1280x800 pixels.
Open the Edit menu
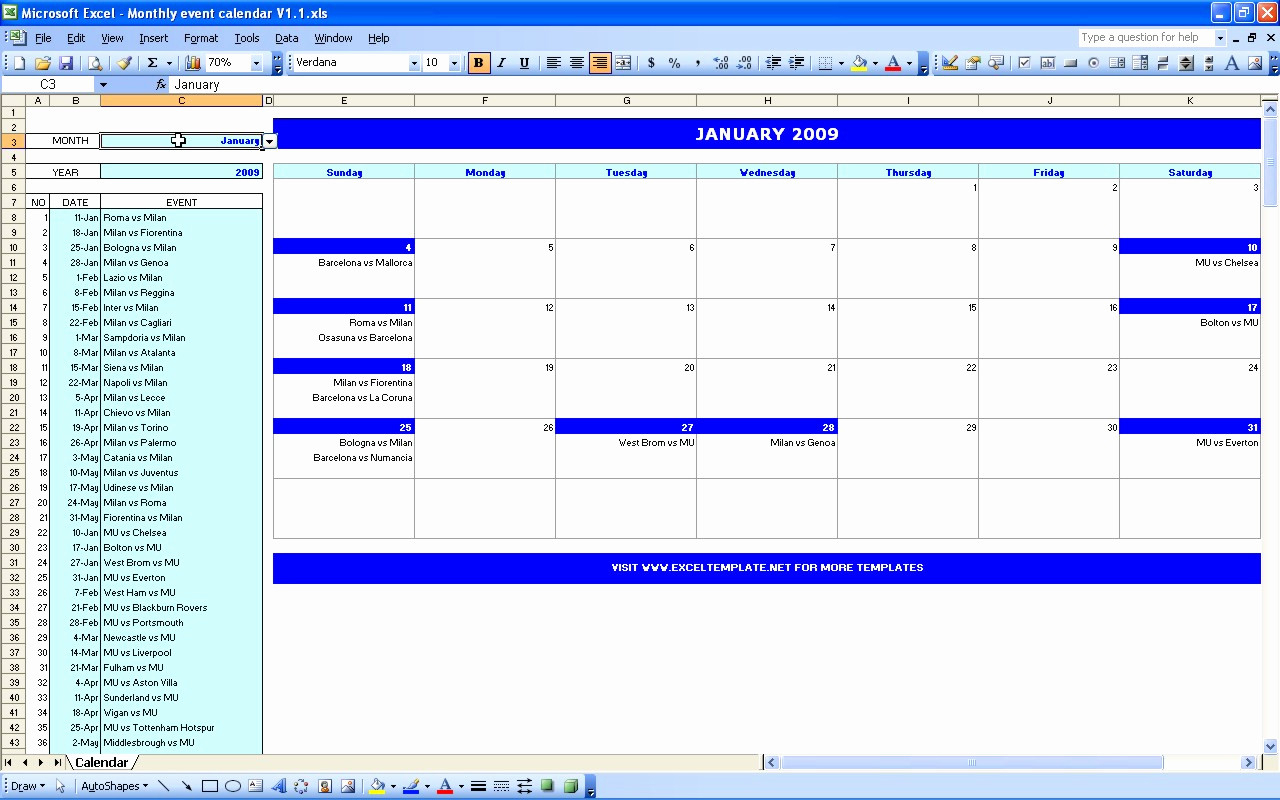pyautogui.click(x=76, y=38)
